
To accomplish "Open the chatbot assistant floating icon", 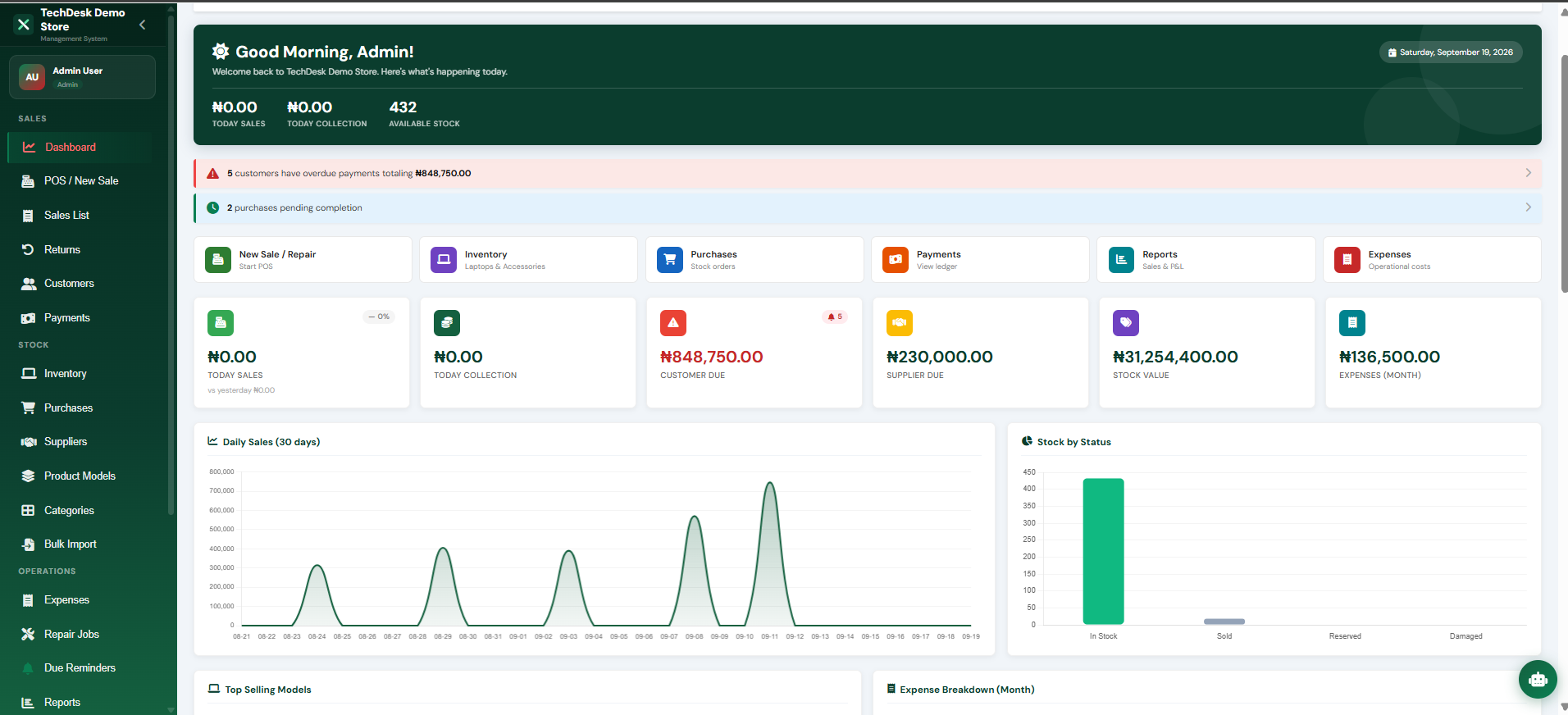I will pos(1538,679).
